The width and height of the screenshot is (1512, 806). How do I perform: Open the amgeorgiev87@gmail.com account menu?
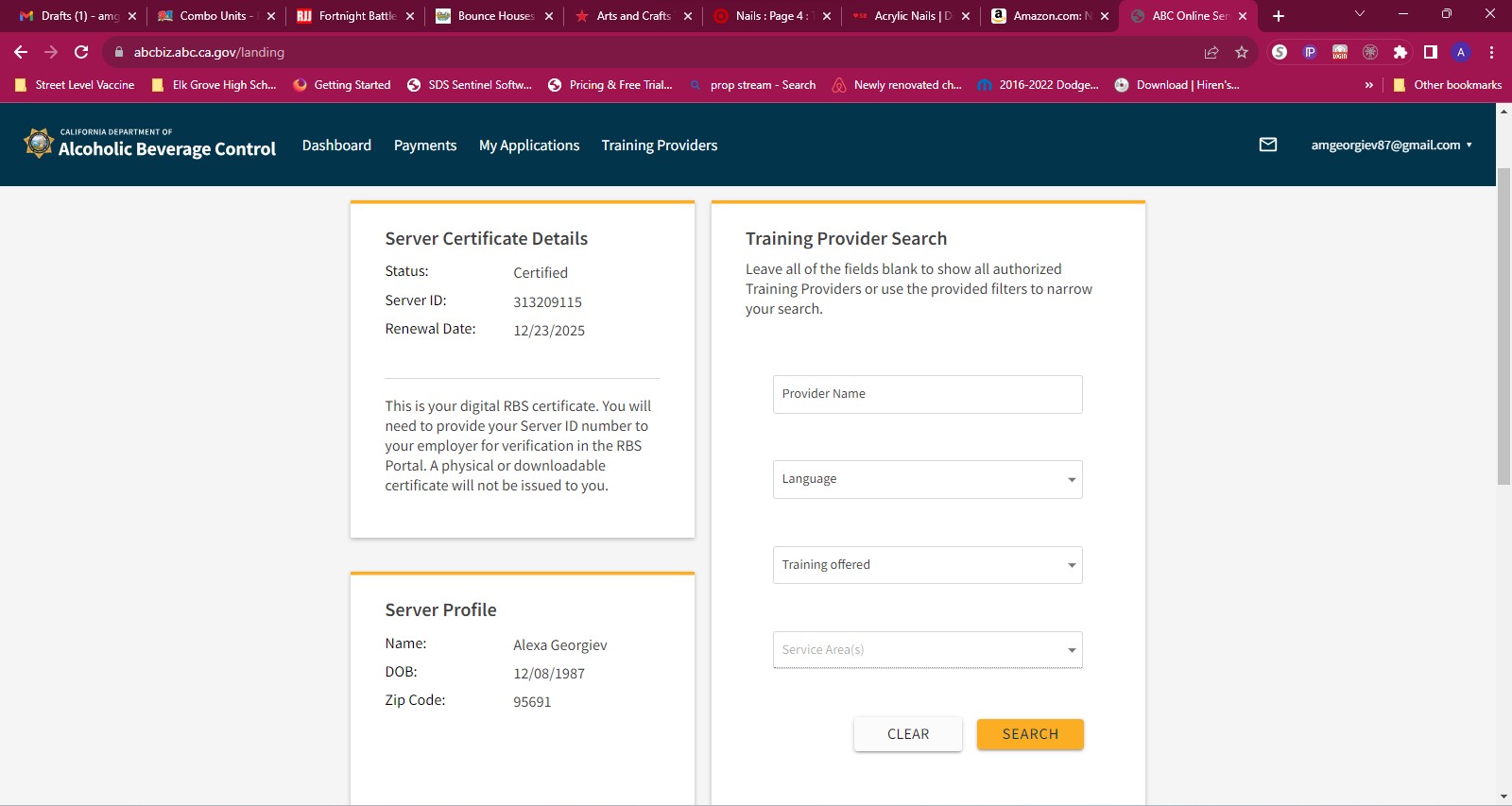tap(1391, 145)
